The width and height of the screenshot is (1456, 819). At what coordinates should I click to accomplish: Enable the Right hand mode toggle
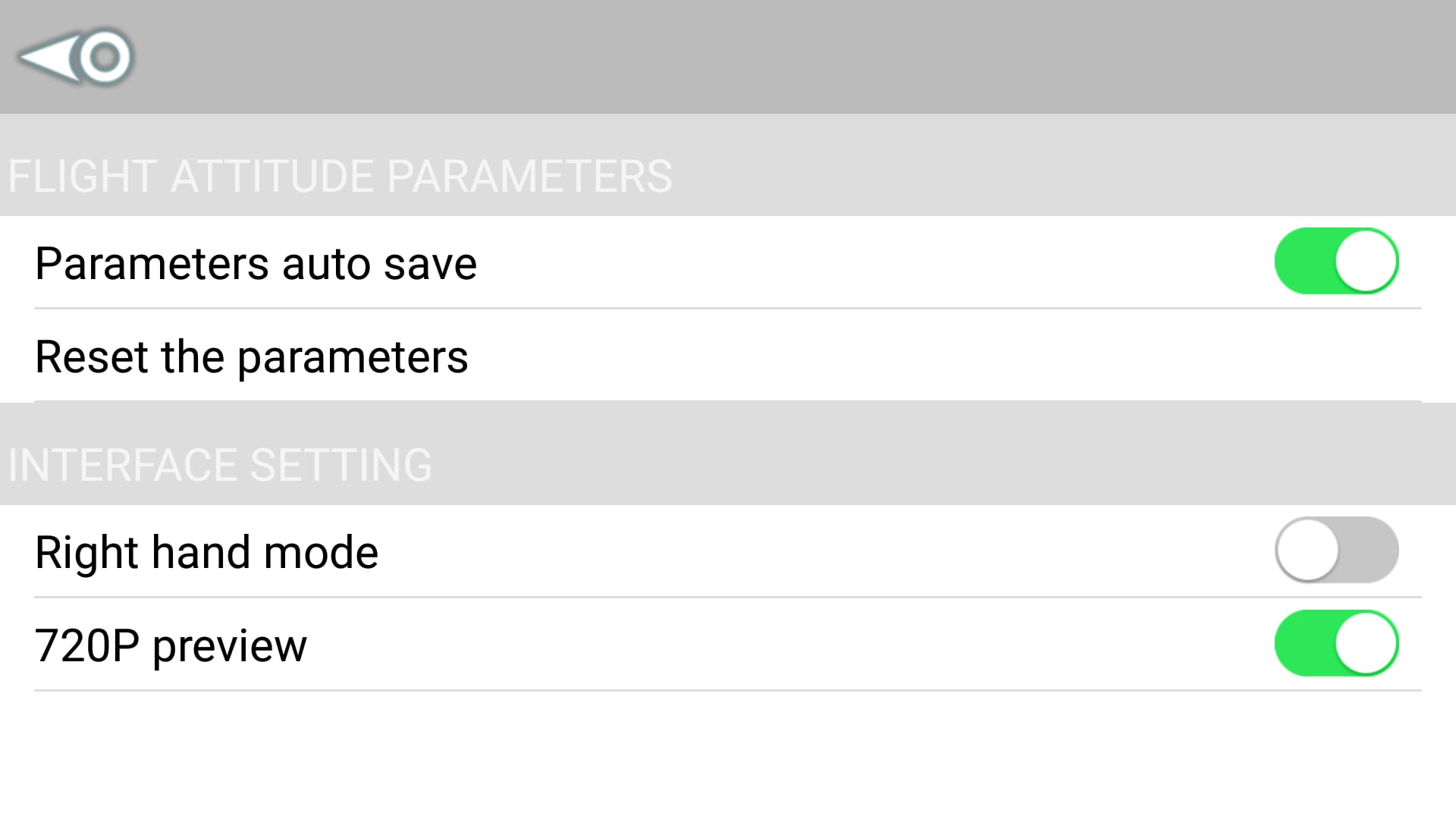click(x=1337, y=550)
